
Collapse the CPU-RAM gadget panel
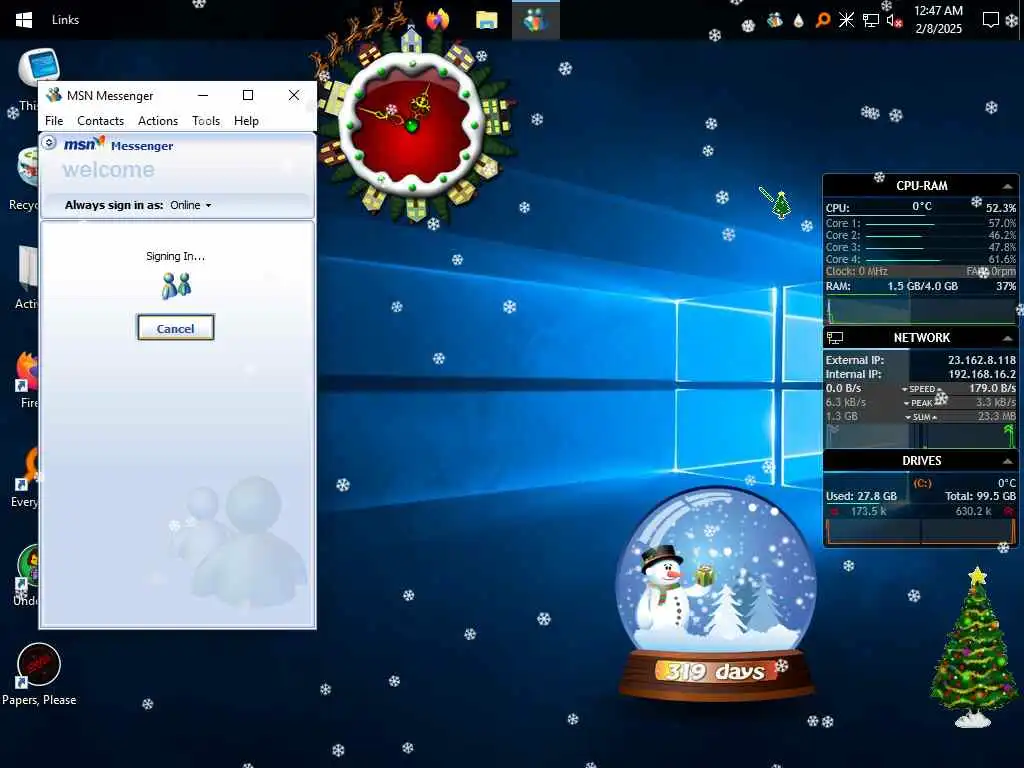coord(1008,186)
